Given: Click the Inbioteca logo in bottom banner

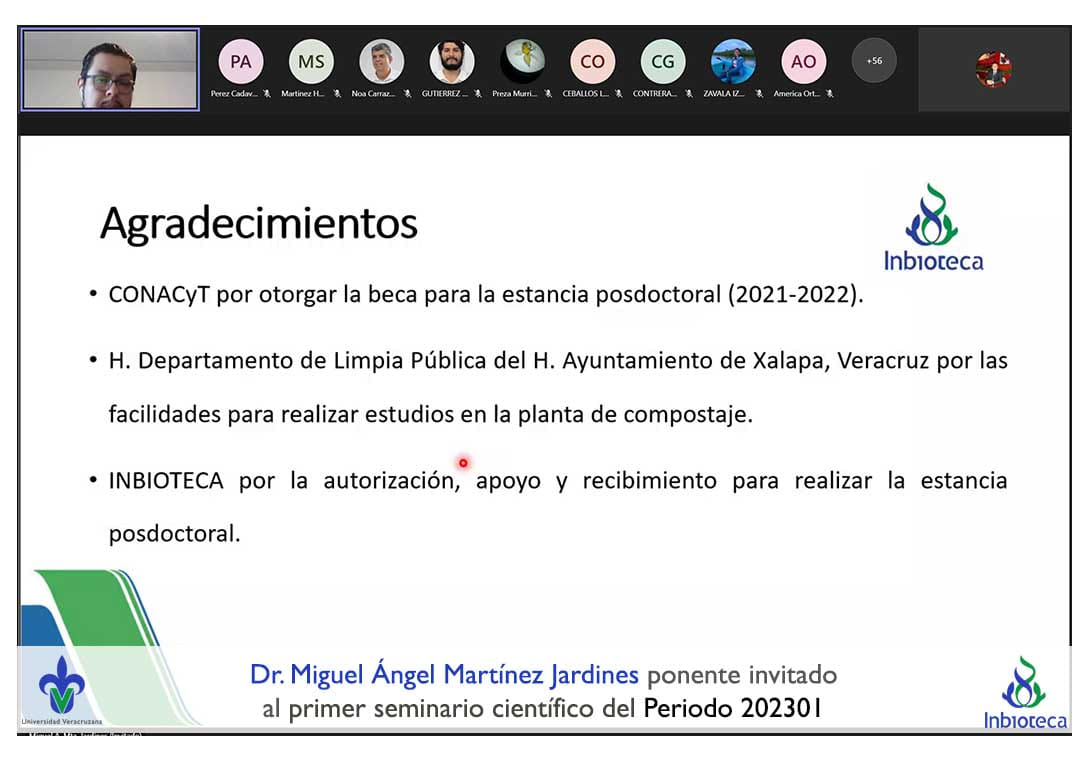Looking at the screenshot, I should (x=1024, y=693).
